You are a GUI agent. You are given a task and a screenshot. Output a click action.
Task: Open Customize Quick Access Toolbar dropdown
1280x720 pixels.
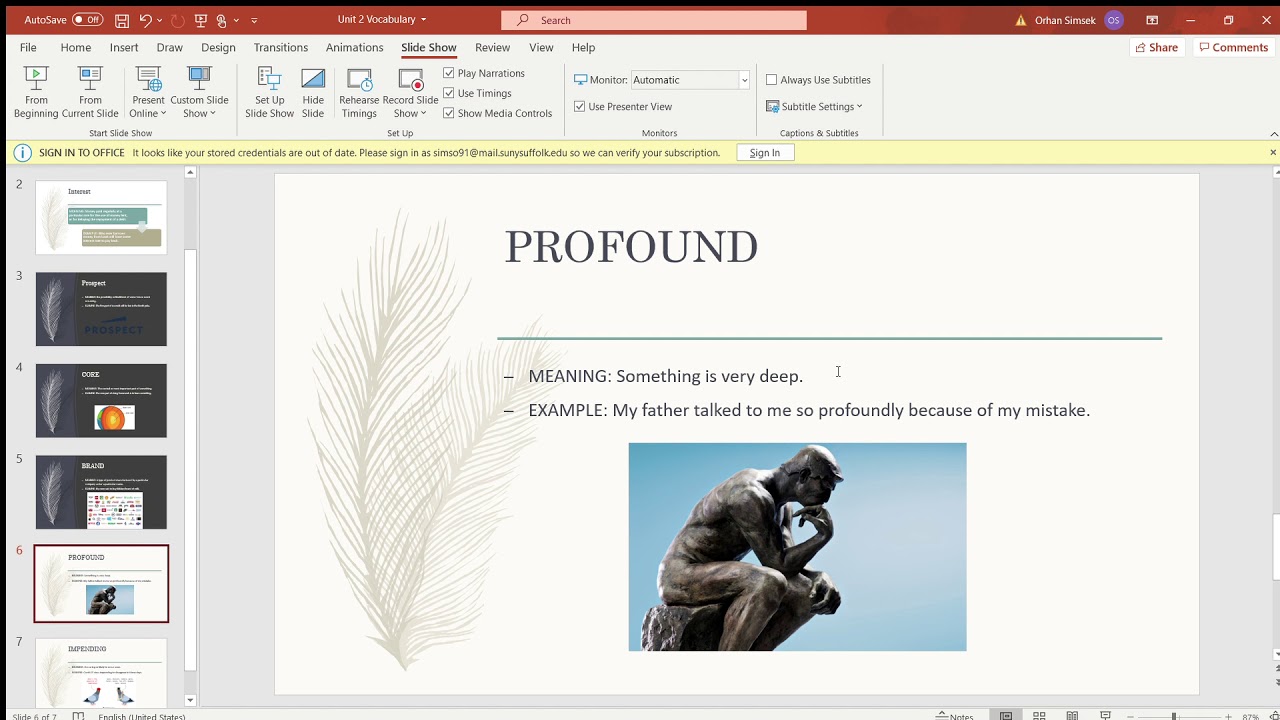(x=254, y=20)
